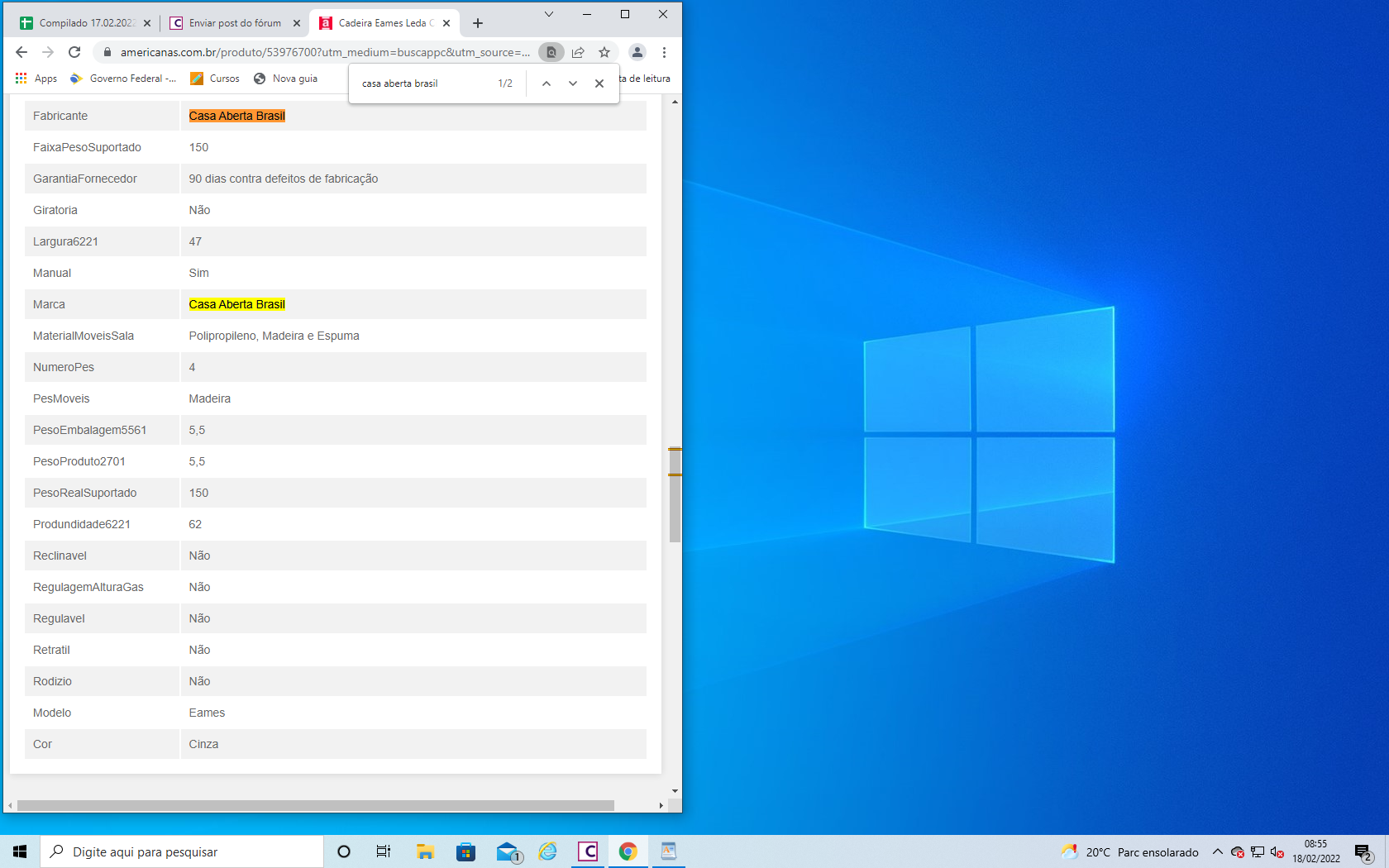
Task: Jump to next find result arrow
Action: 573,83
